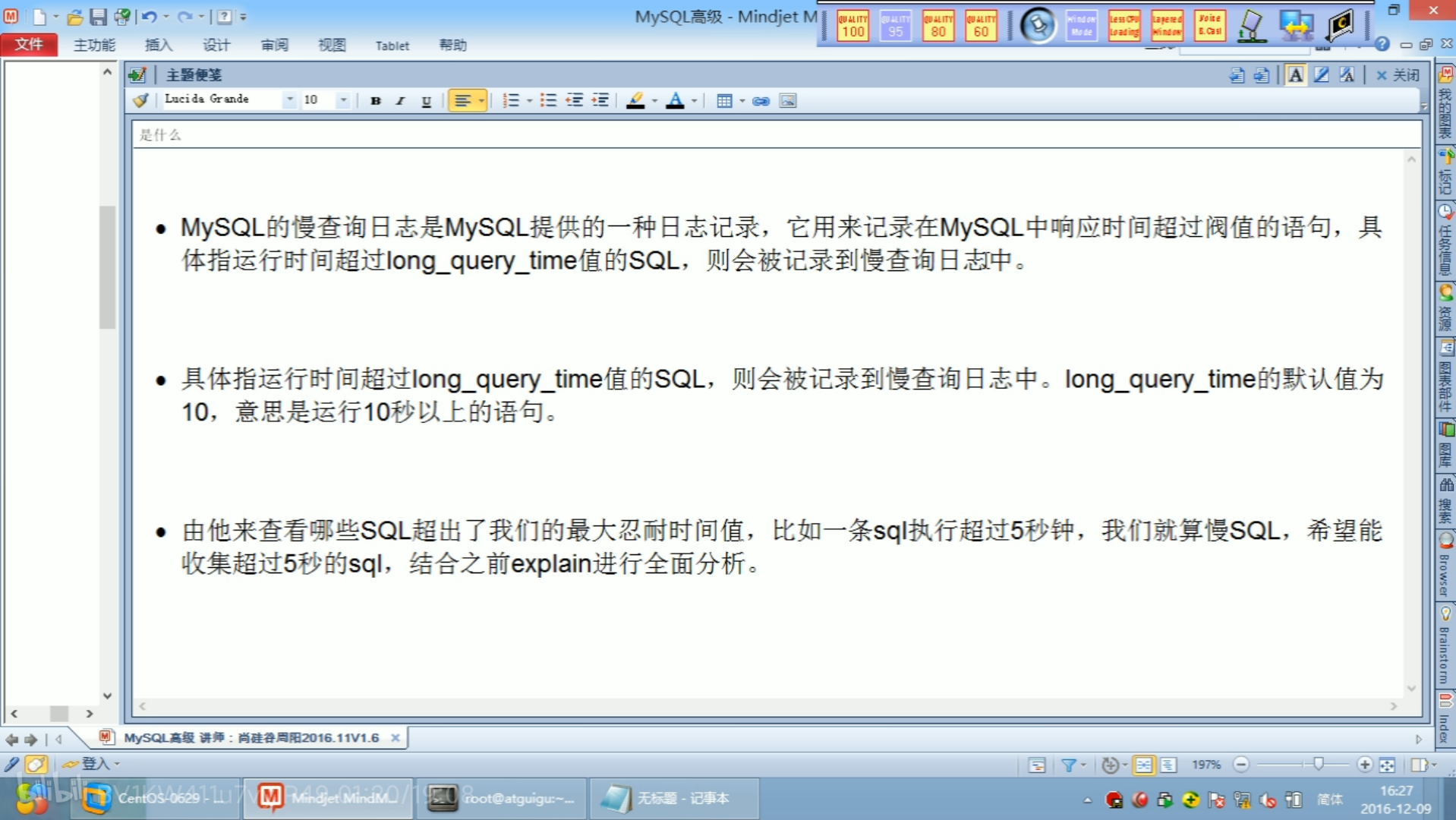Open the undo history dropdown arrow

pos(165,16)
